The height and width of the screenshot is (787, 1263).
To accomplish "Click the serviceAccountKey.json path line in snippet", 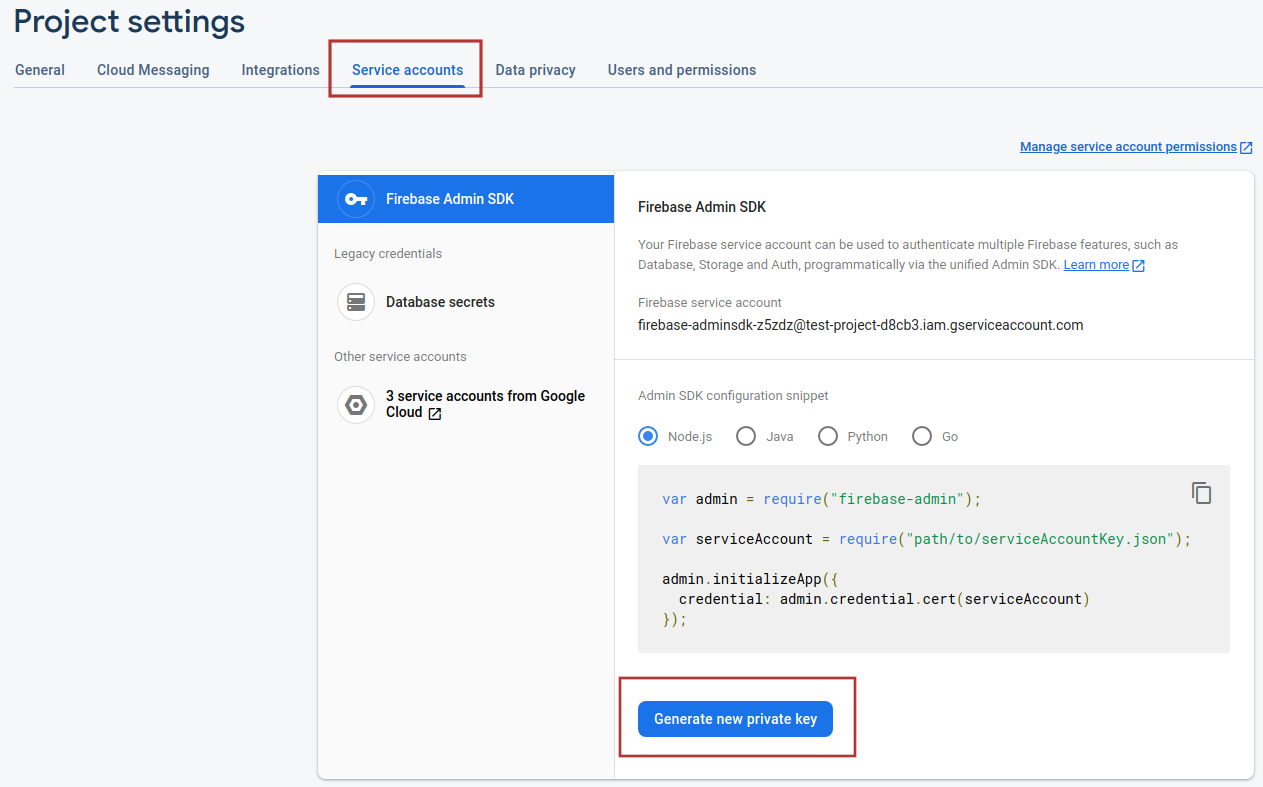I will click(x=927, y=539).
